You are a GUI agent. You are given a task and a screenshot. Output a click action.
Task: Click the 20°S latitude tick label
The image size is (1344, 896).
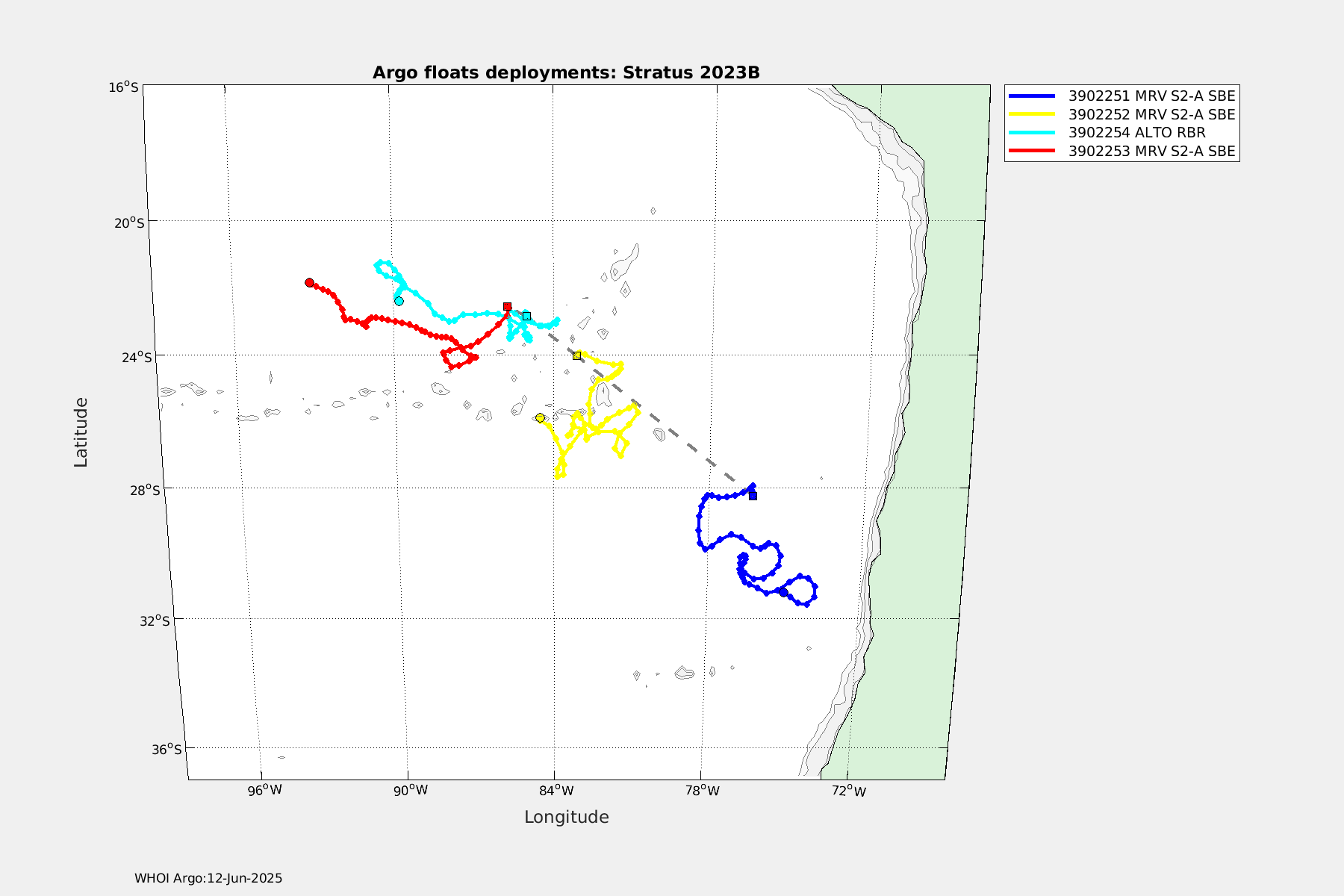128,223
